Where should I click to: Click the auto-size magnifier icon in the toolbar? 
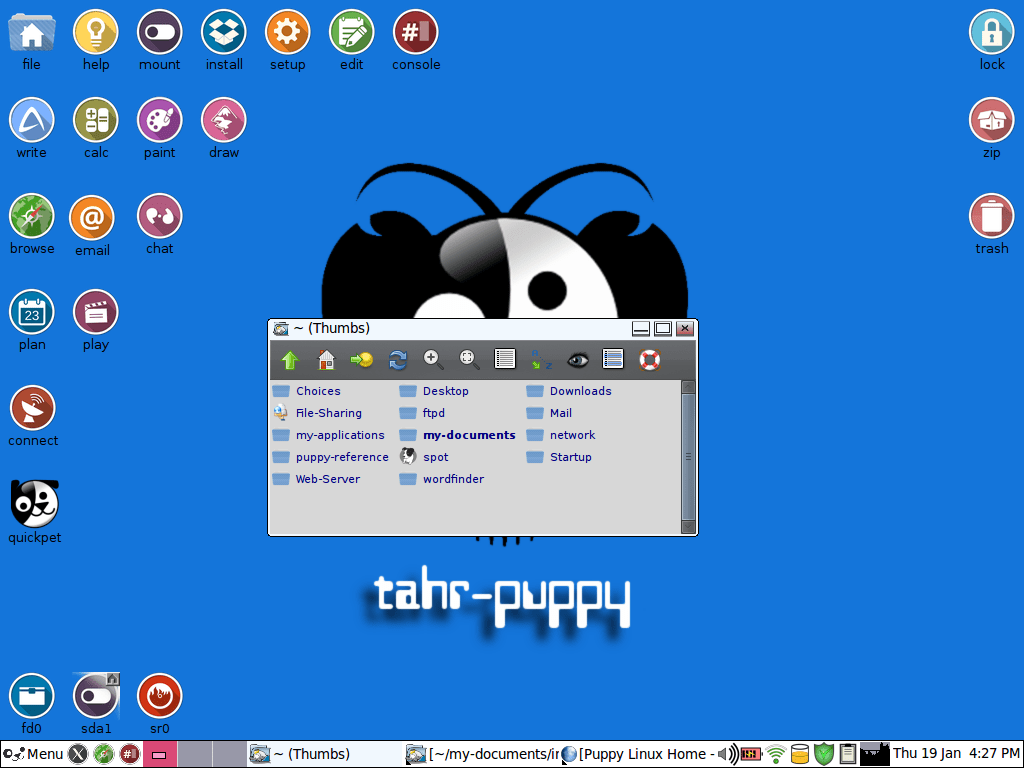pos(469,360)
